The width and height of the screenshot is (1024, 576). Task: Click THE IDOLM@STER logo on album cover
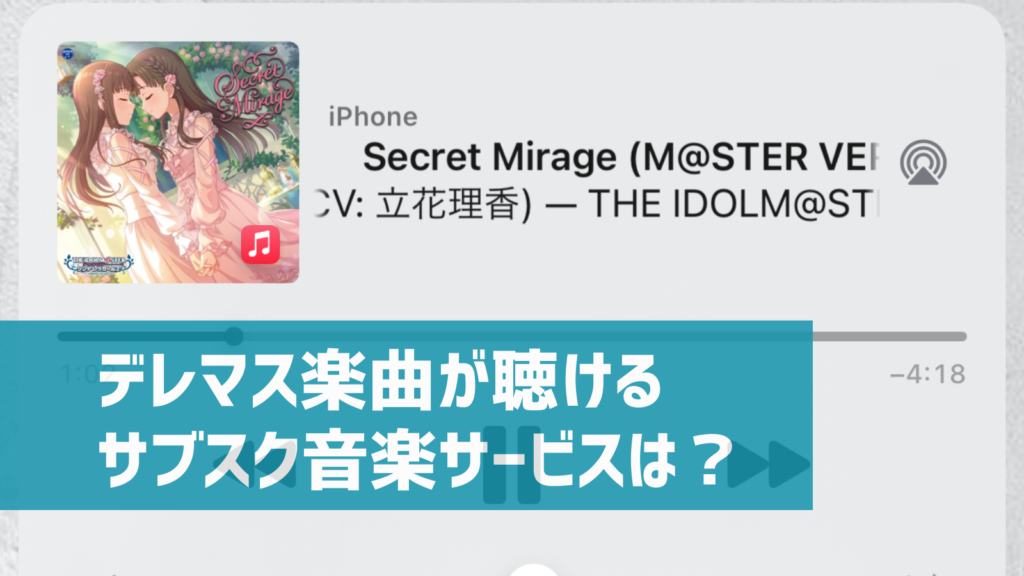99,264
